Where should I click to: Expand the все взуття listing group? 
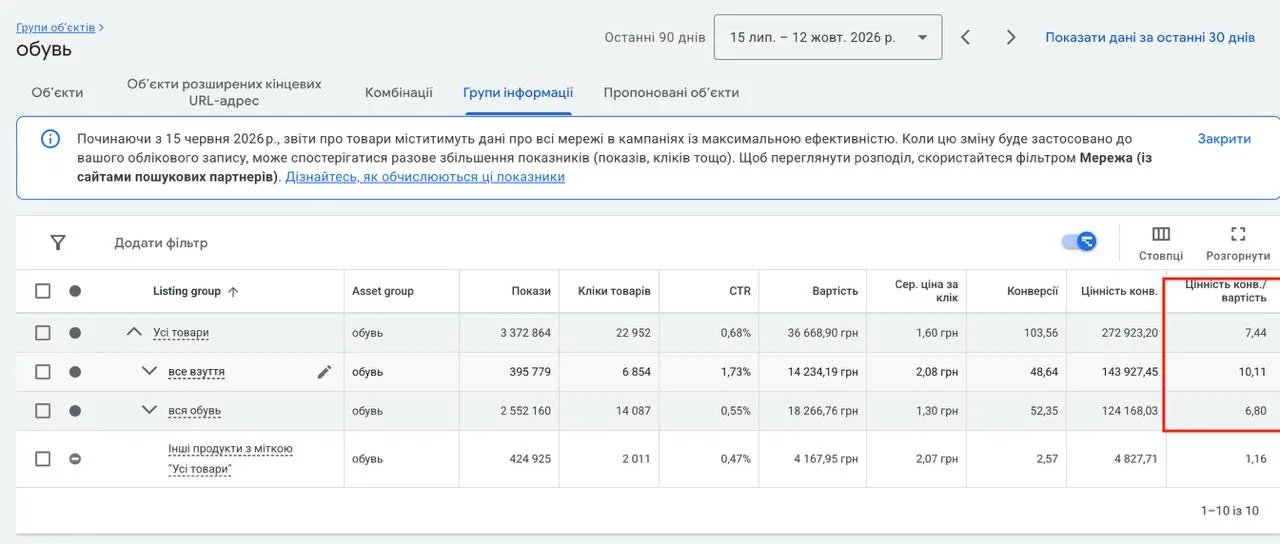coord(150,371)
